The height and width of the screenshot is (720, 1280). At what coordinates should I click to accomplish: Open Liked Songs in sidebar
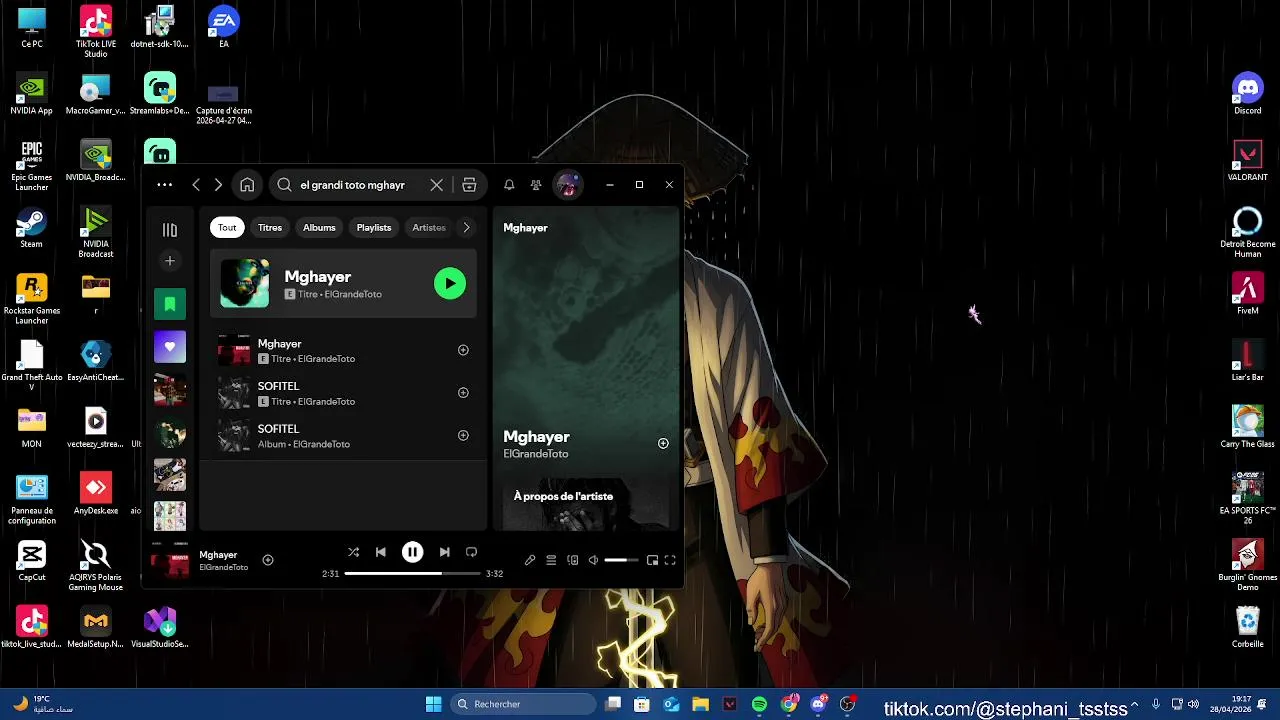[x=170, y=347]
